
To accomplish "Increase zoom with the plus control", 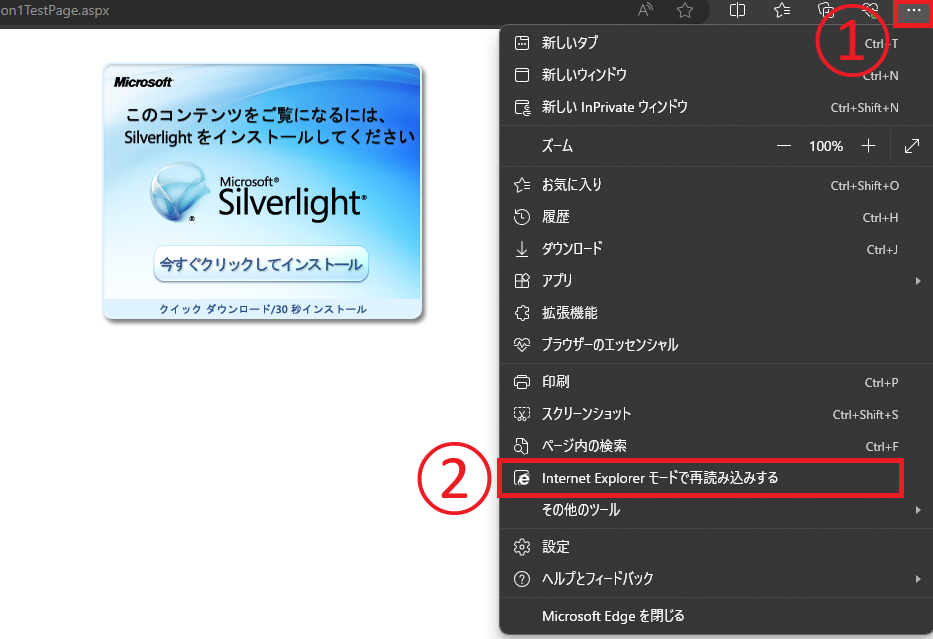I will coord(868,145).
